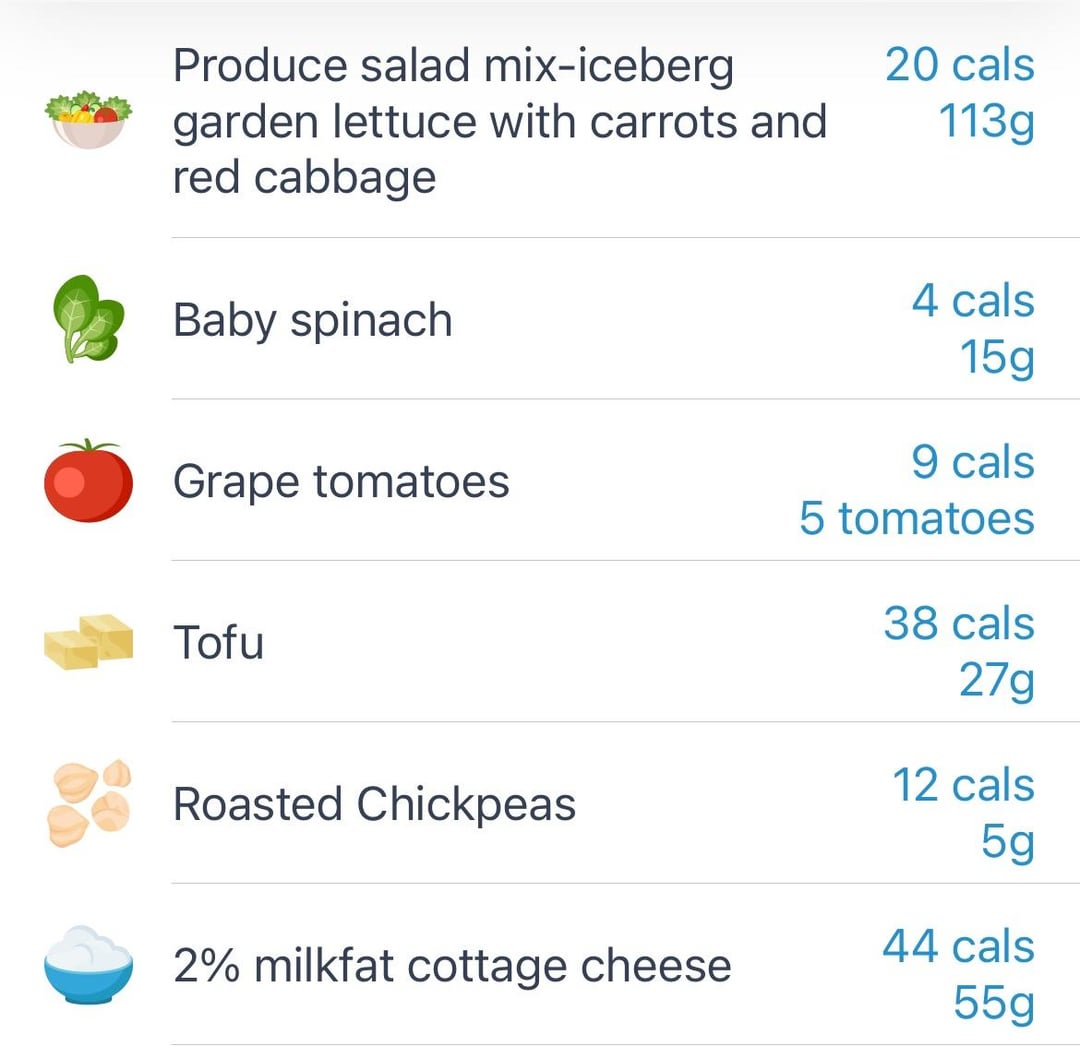Edit the 20 cals value for salad mix
Screen dimensions: 1080x1046
959,65
